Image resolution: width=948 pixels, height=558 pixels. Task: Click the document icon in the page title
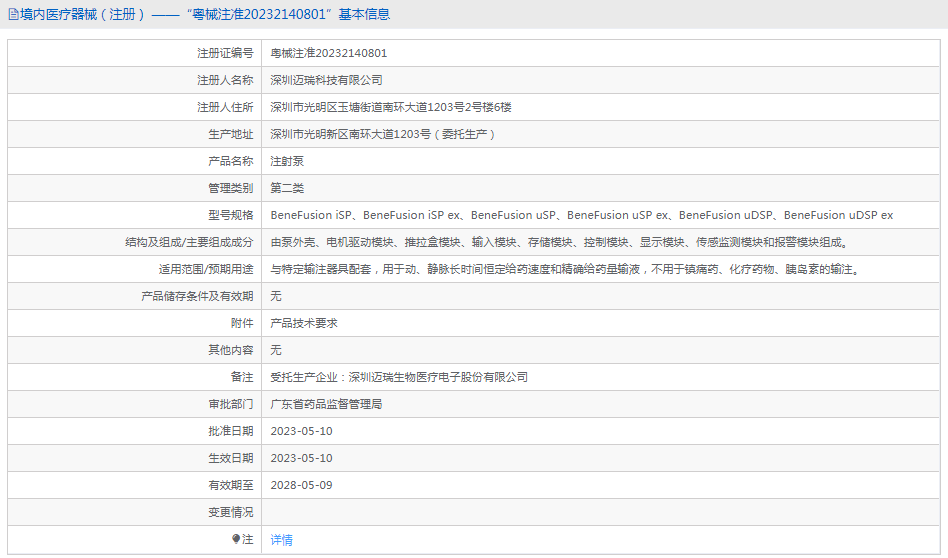coord(13,15)
